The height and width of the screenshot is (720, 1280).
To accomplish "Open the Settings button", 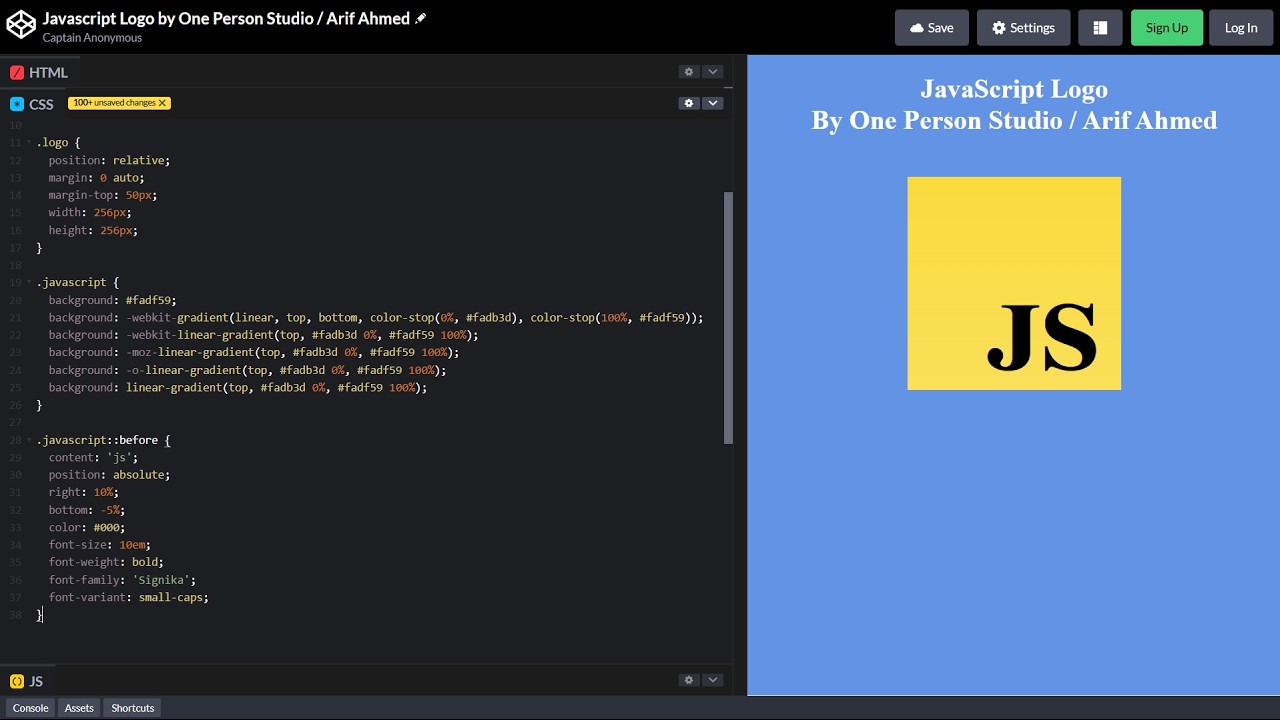I will (1023, 28).
